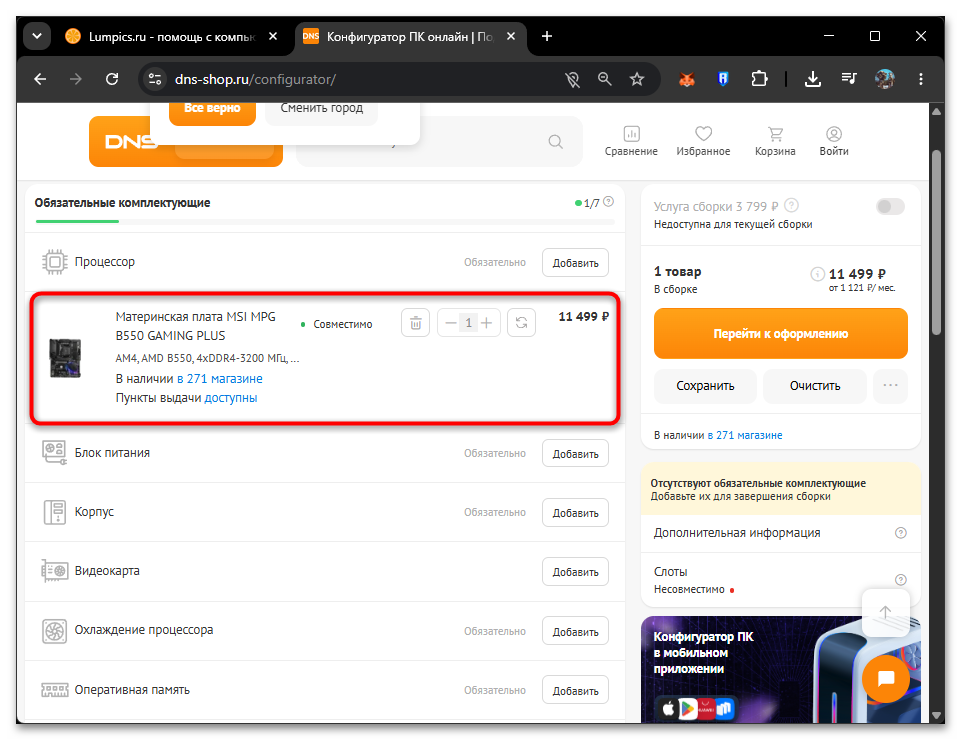Click help icon for Дополнительная информация
The image size is (961, 740).
pos(900,533)
